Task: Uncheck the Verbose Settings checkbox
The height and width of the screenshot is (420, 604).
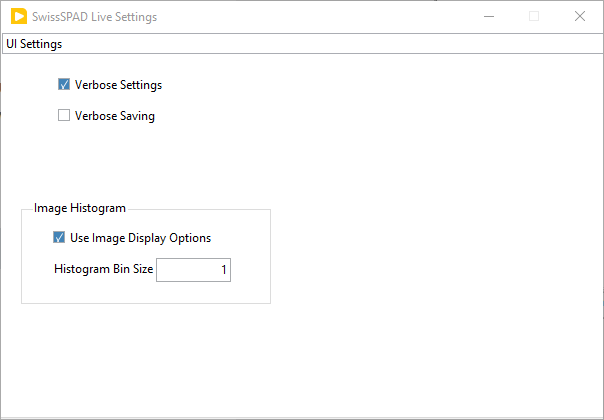Action: click(x=64, y=84)
